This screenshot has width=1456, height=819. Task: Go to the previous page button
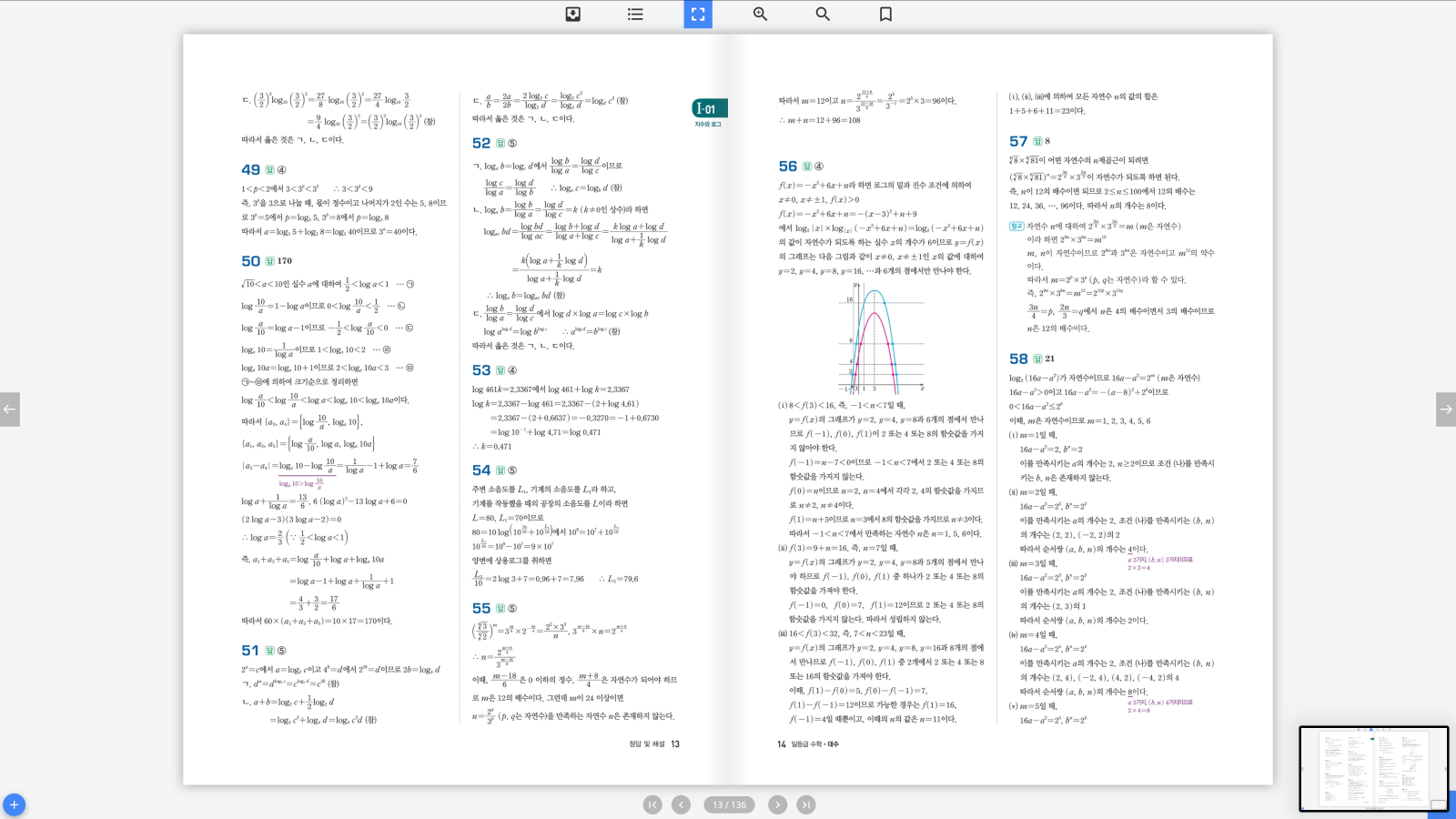(681, 804)
